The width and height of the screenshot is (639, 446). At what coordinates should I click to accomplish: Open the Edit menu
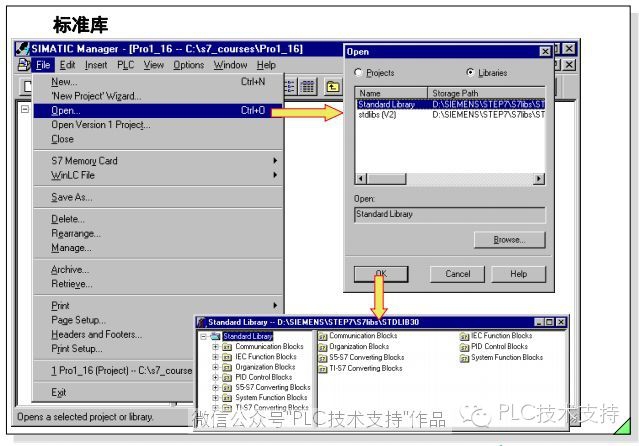coord(67,65)
